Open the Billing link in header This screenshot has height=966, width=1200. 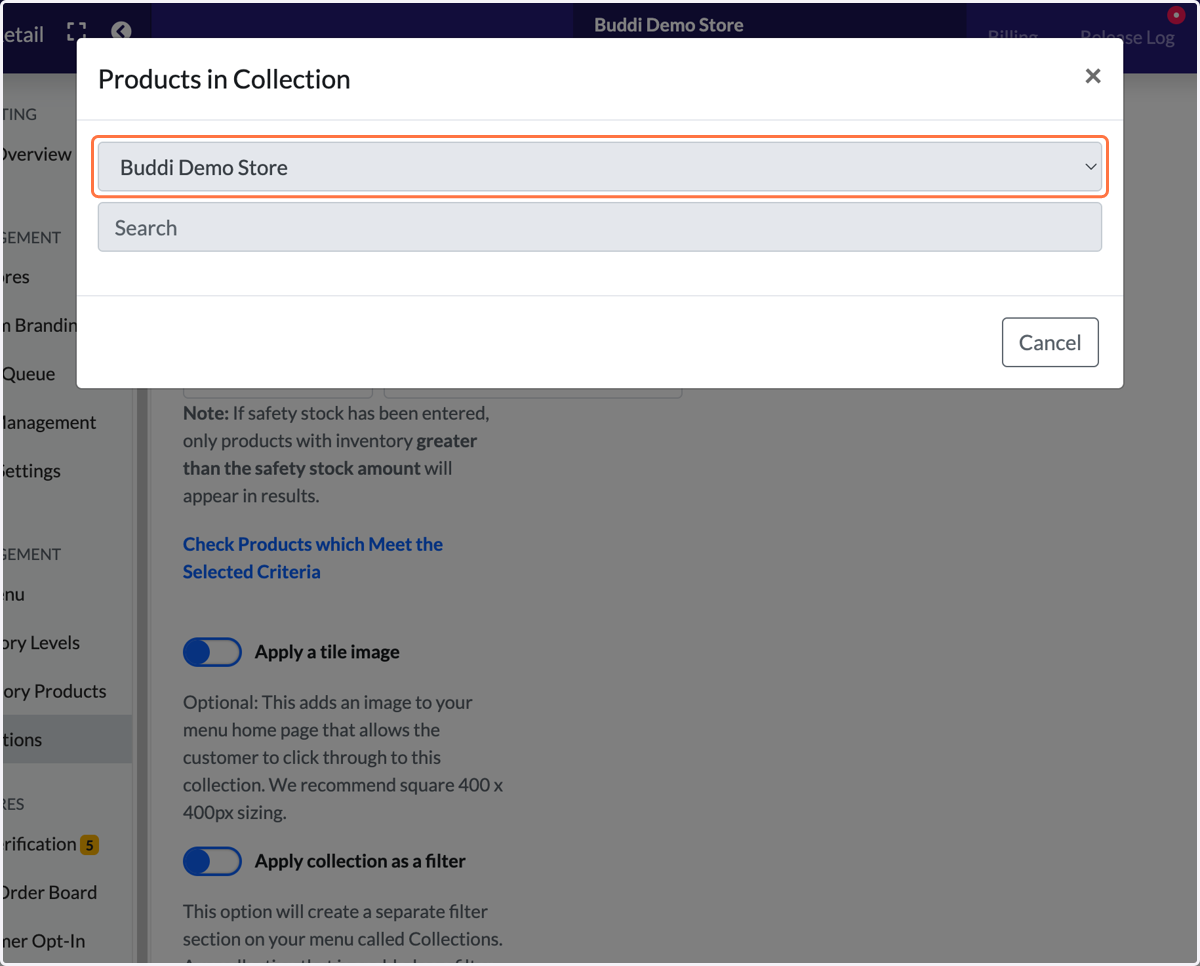pyautogui.click(x=1012, y=37)
